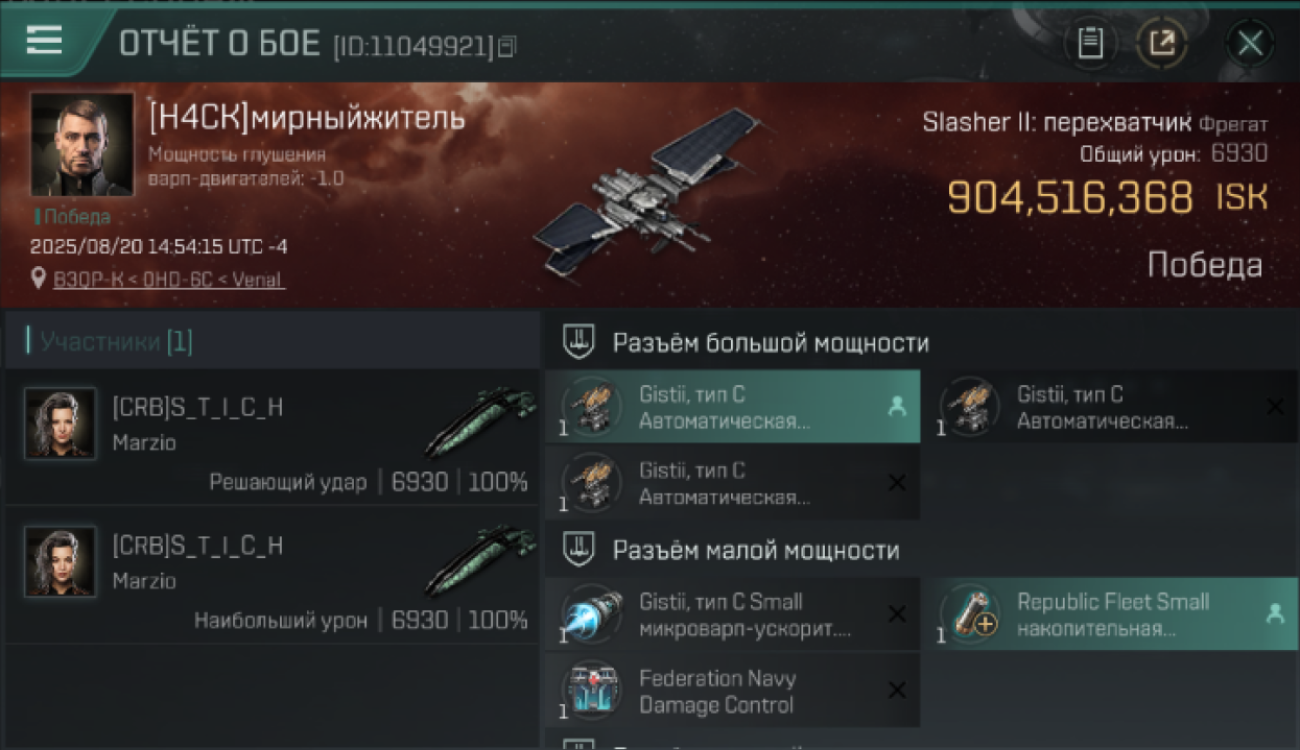Open the clipboard report icon

click(x=1090, y=43)
